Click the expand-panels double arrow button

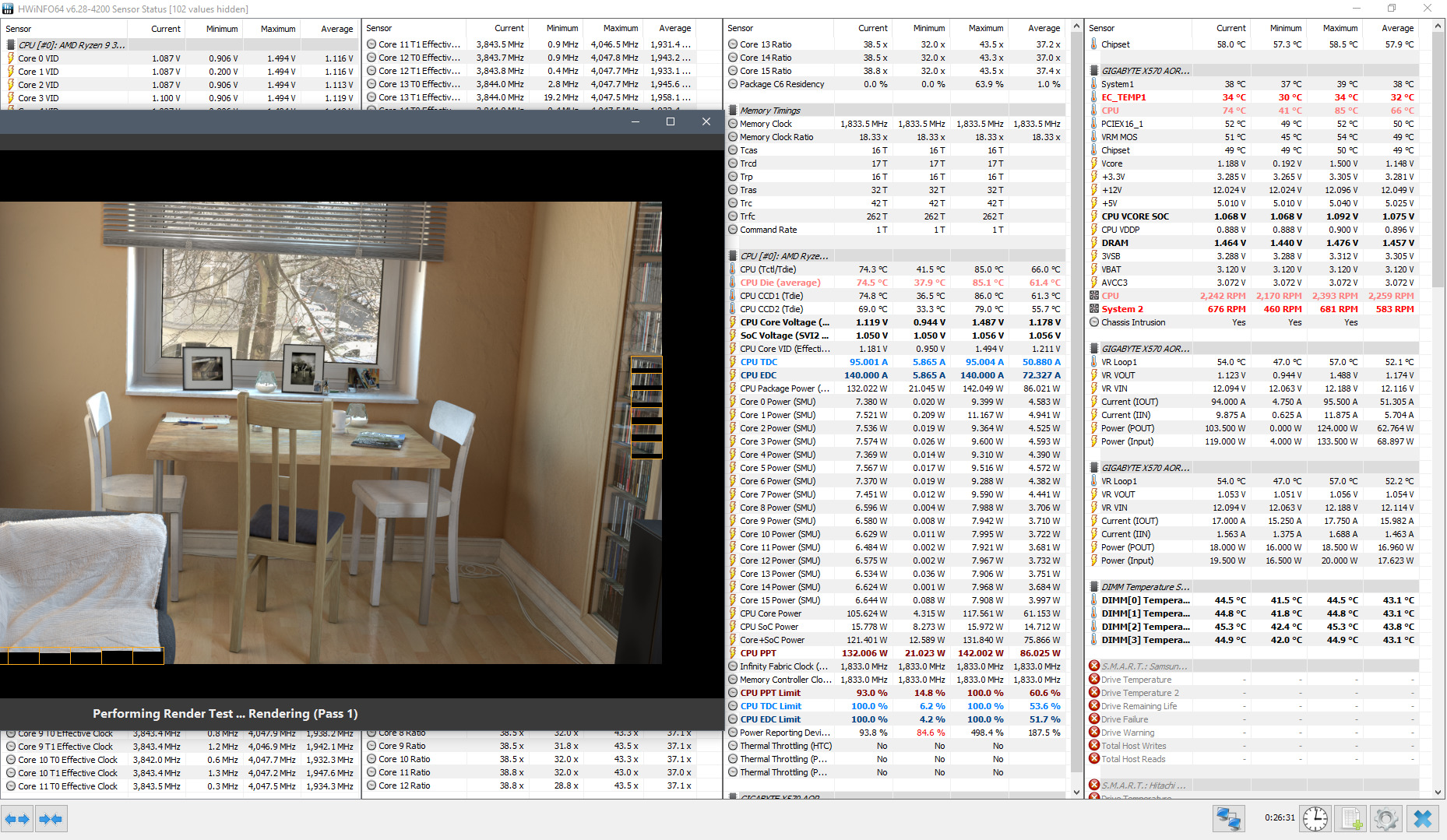click(x=17, y=819)
